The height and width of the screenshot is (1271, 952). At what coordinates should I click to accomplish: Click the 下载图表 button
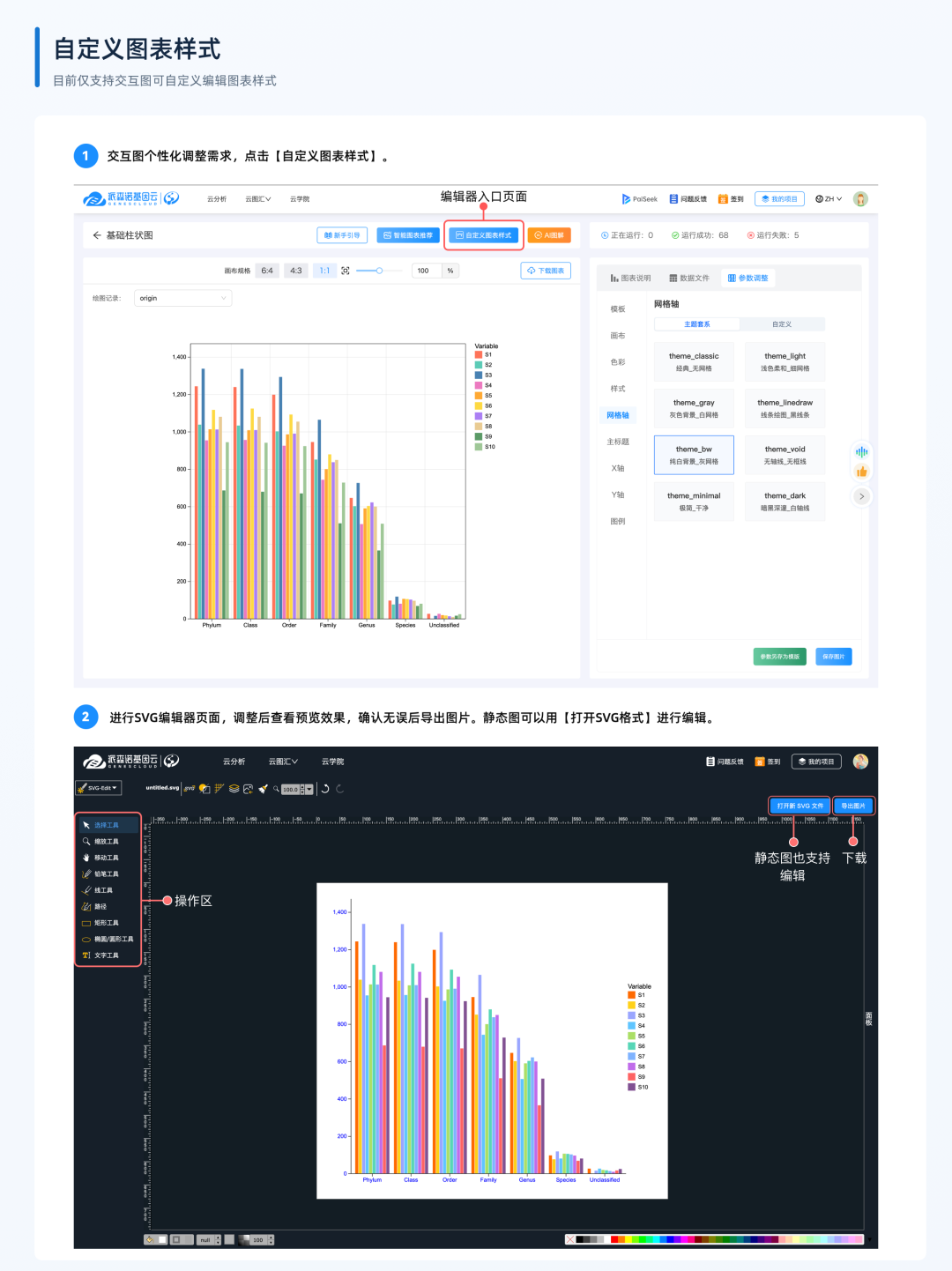pyautogui.click(x=547, y=271)
